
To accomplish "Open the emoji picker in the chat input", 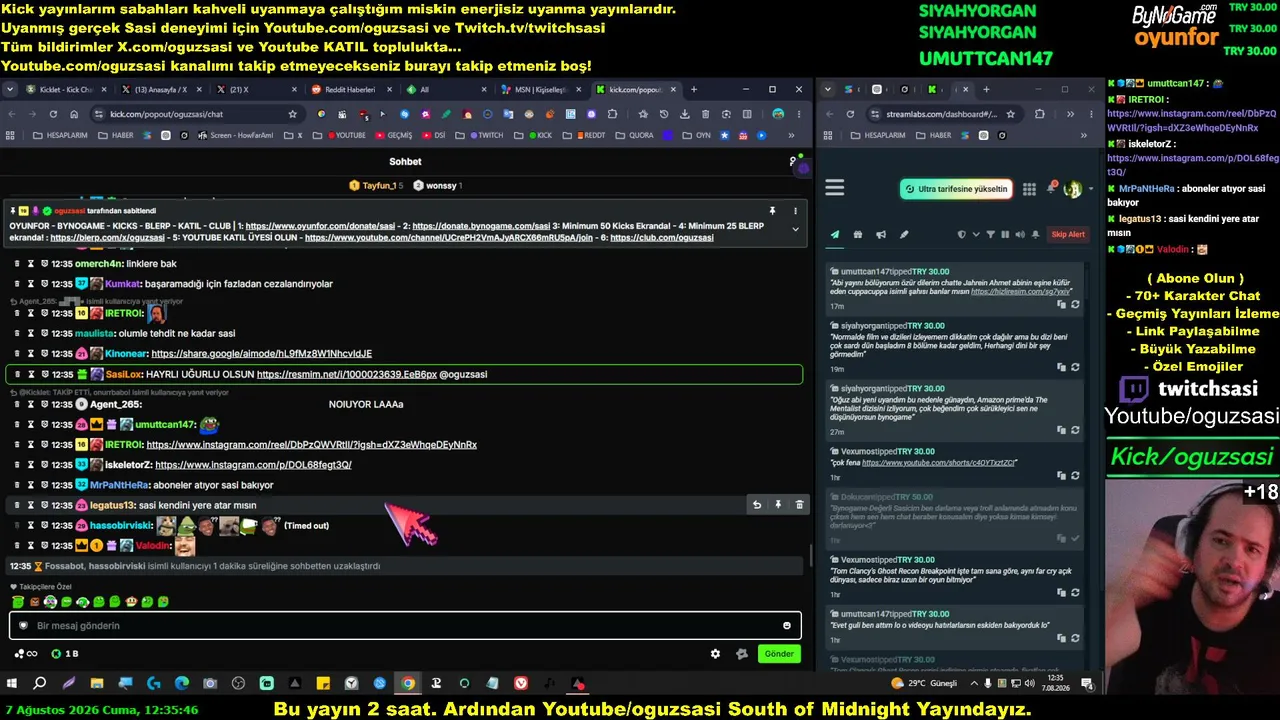I will (787, 626).
